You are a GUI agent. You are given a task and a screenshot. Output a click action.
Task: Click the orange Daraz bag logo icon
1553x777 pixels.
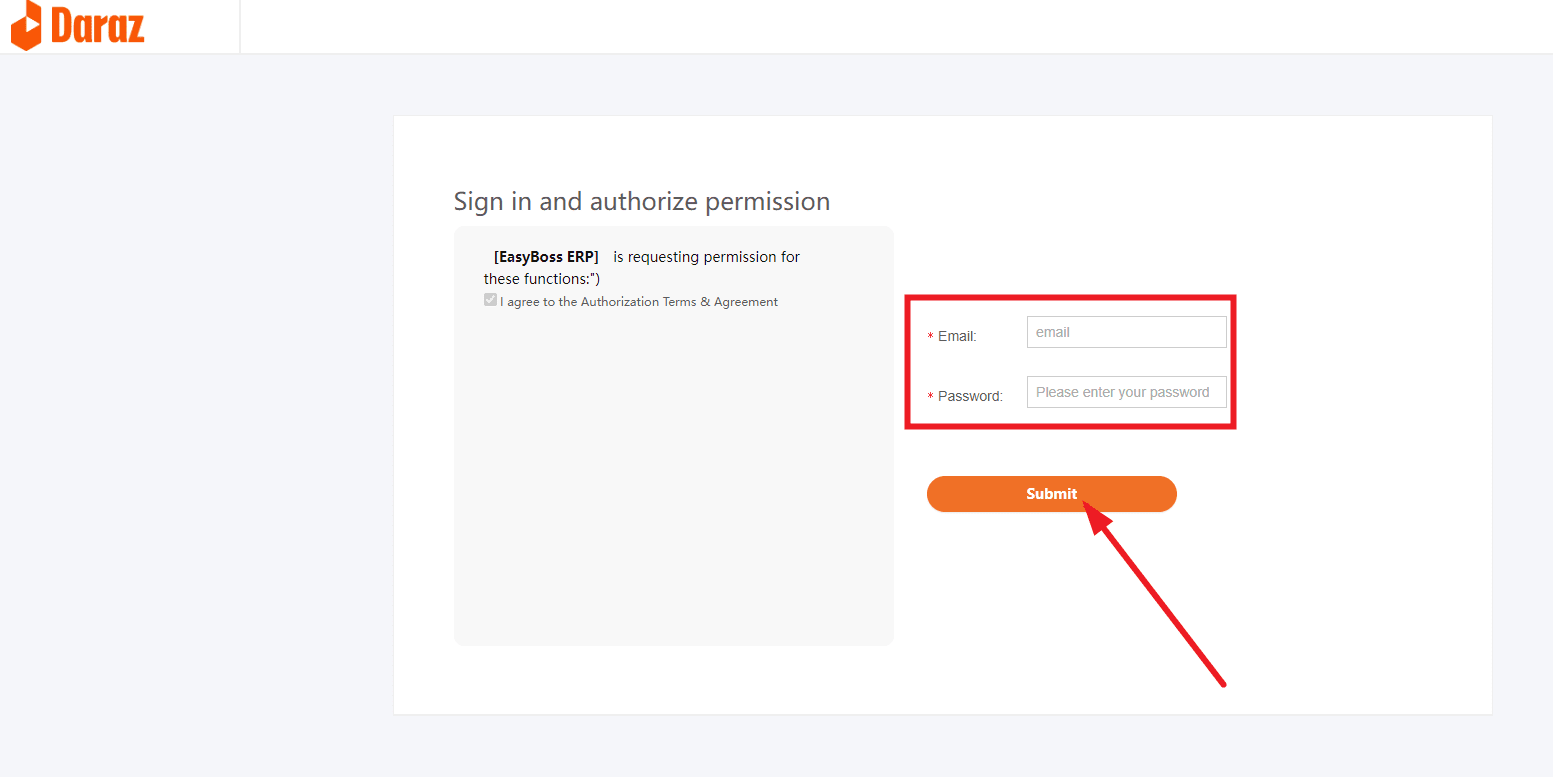26,25
